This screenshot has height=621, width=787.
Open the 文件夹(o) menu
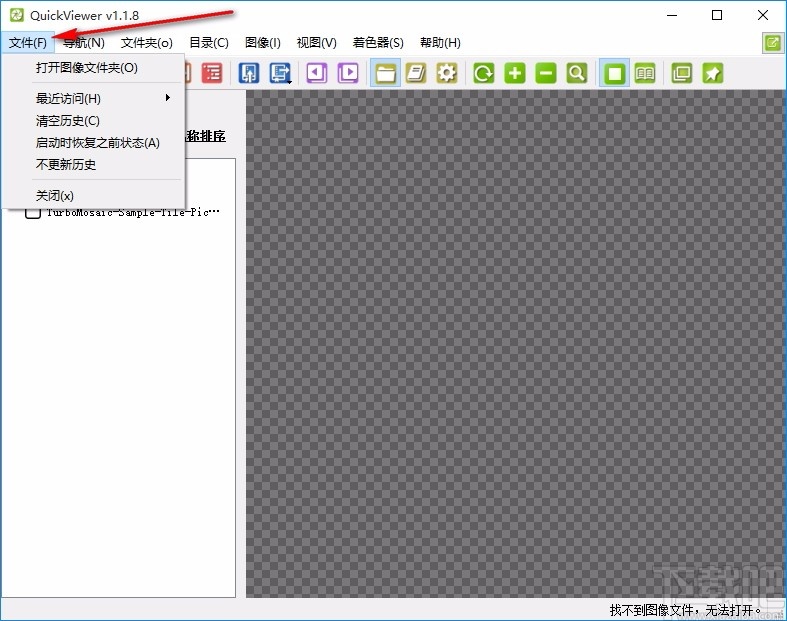[147, 43]
